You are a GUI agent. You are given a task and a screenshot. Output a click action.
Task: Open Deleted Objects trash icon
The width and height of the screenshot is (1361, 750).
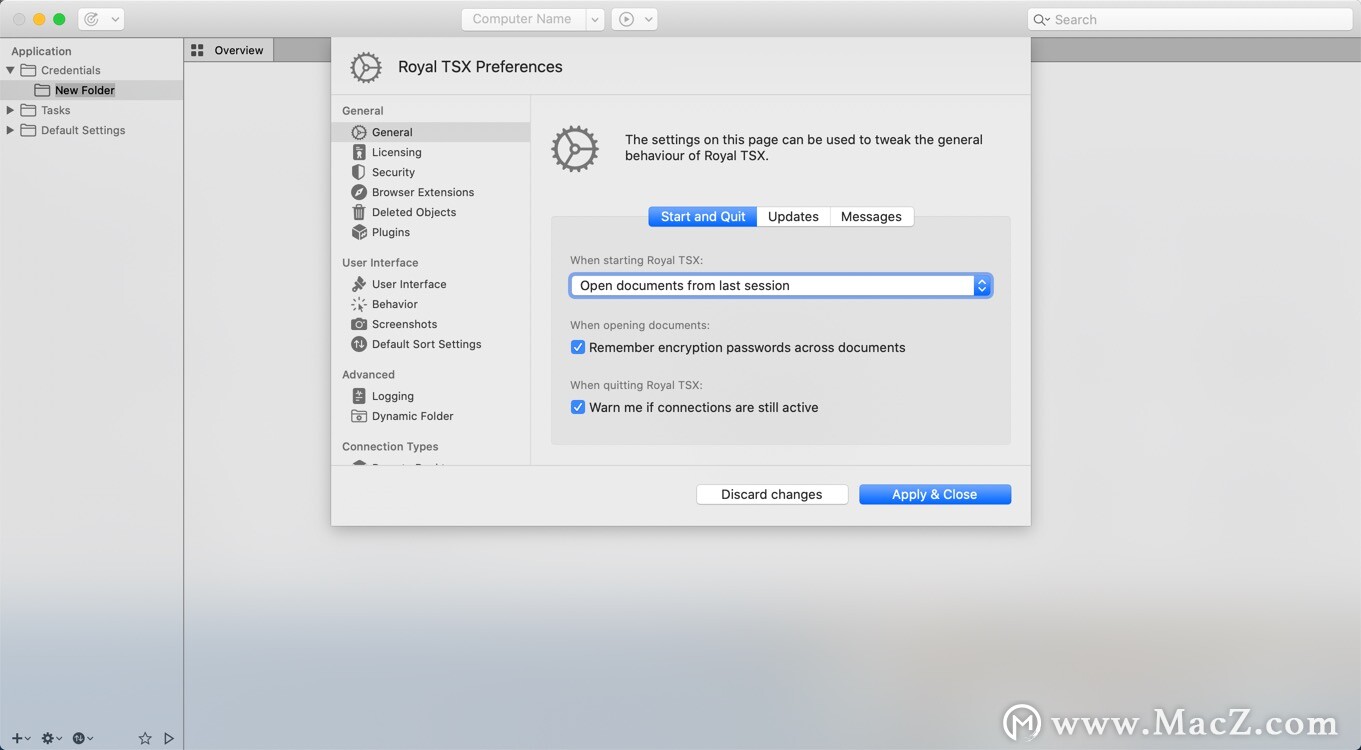click(359, 212)
